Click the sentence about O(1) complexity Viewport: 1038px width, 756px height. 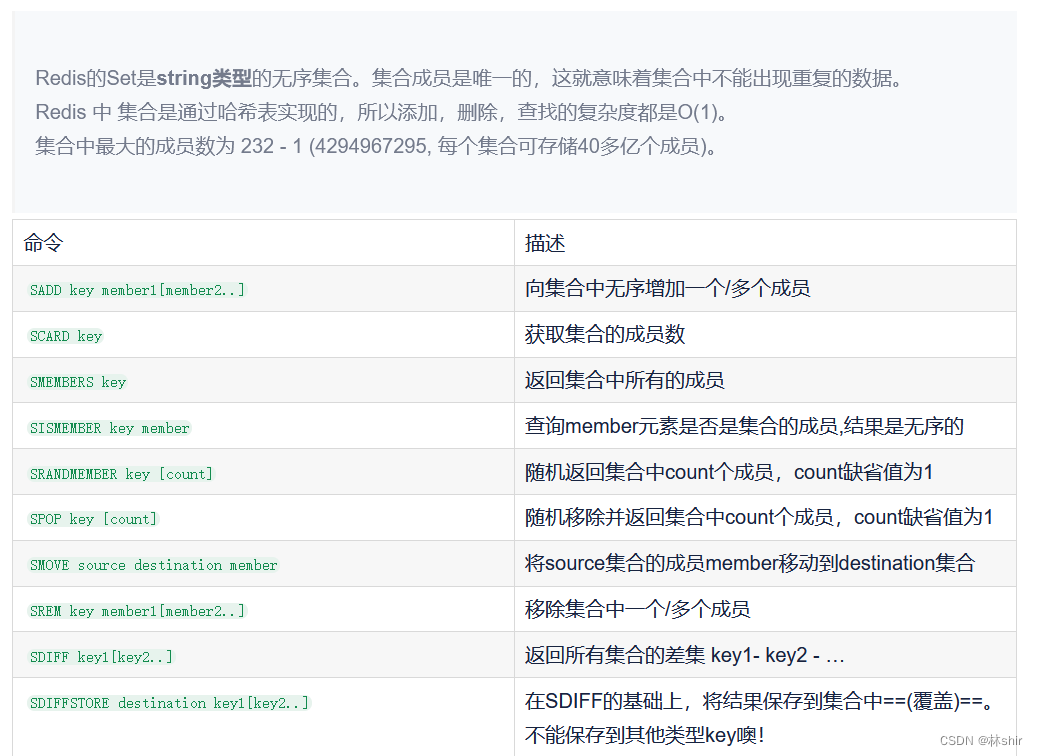(x=382, y=112)
